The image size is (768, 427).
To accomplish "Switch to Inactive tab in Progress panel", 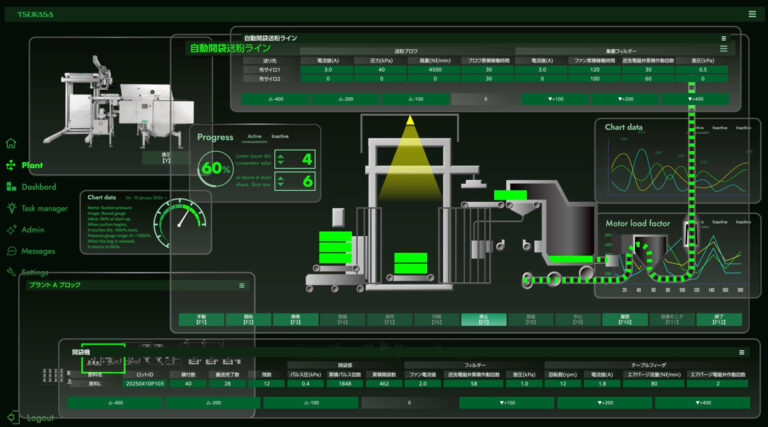I will pyautogui.click(x=280, y=136).
